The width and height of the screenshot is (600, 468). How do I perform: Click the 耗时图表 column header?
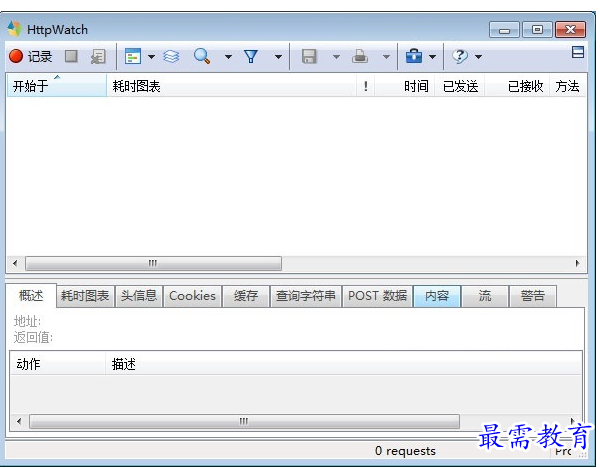232,86
